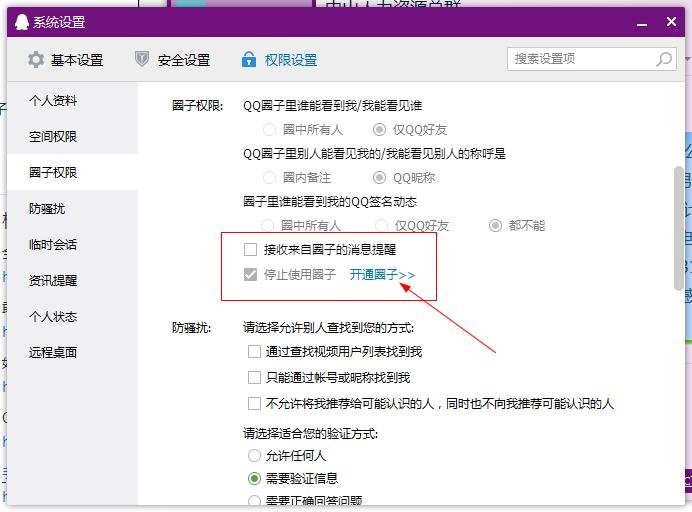Select the 需要正确回答问题 radio option
Viewport: 692px width, 512px height.
click(254, 501)
